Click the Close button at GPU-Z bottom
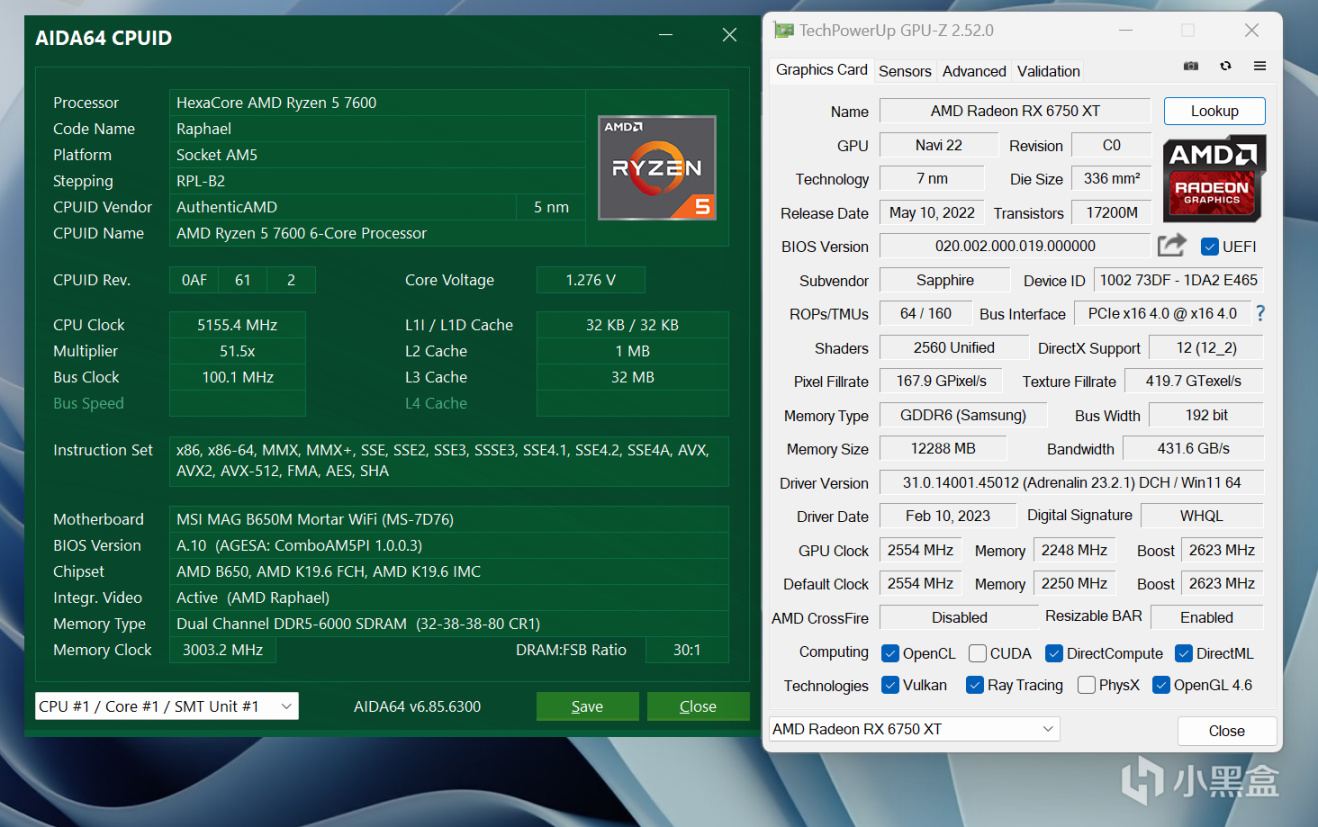 pos(1226,730)
